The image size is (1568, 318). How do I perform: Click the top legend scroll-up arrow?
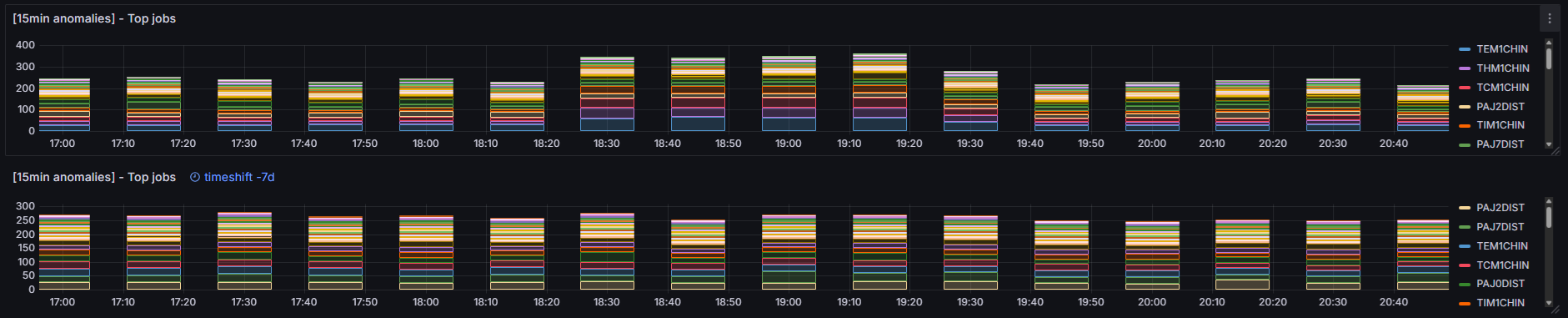pos(1549,42)
